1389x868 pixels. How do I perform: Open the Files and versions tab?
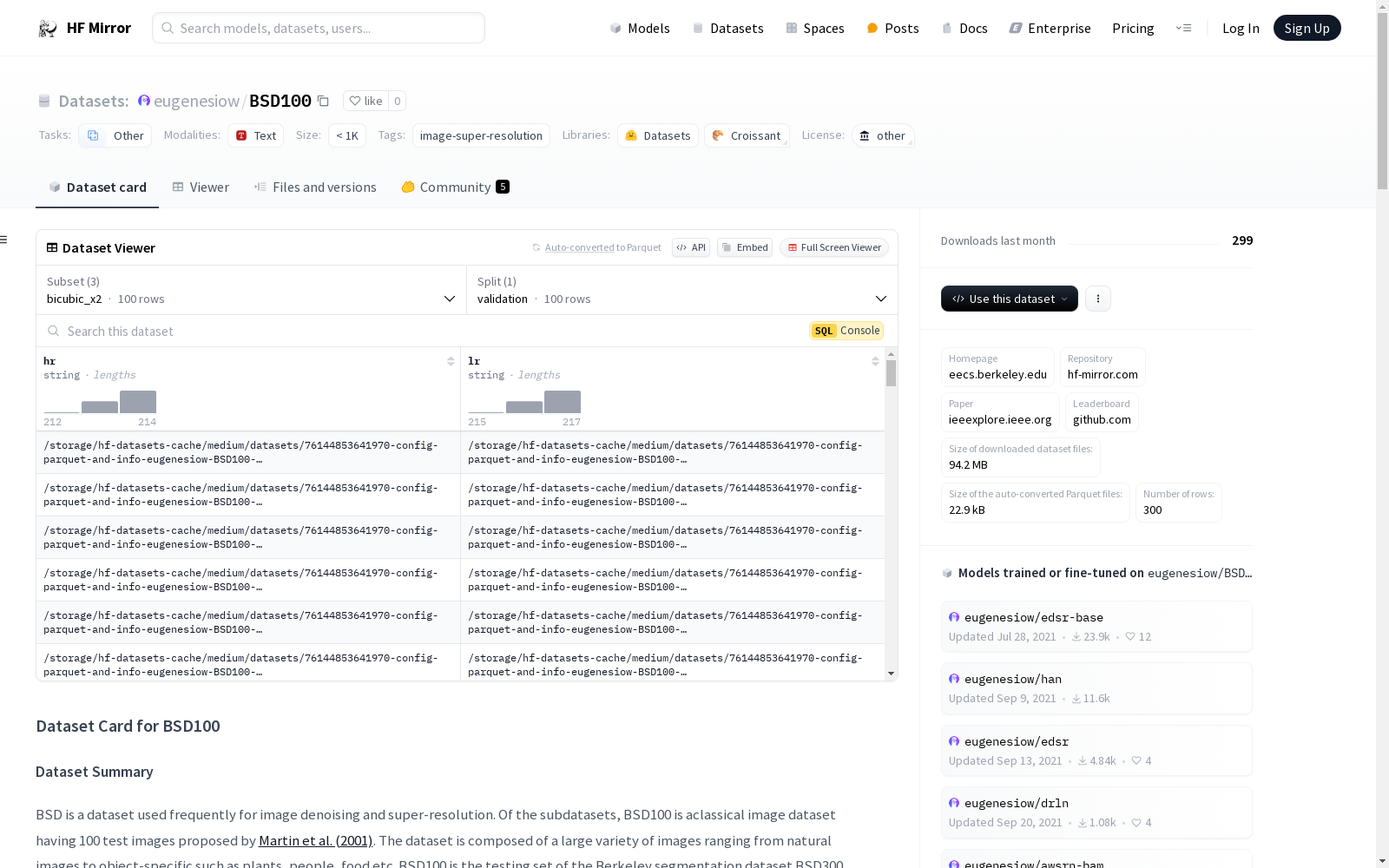pos(315,187)
